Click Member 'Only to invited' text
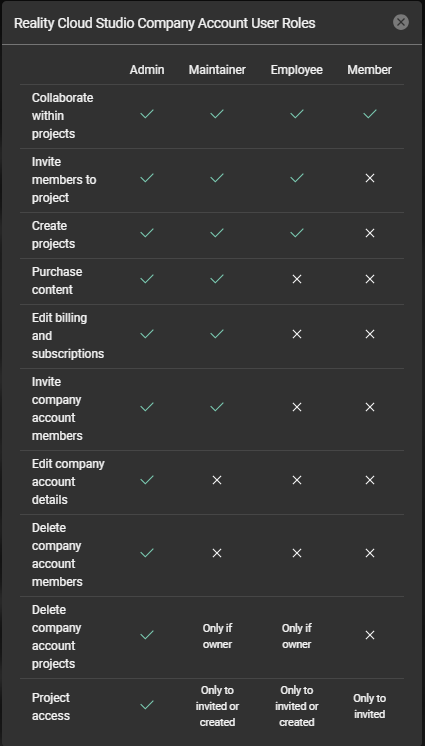 [369, 706]
